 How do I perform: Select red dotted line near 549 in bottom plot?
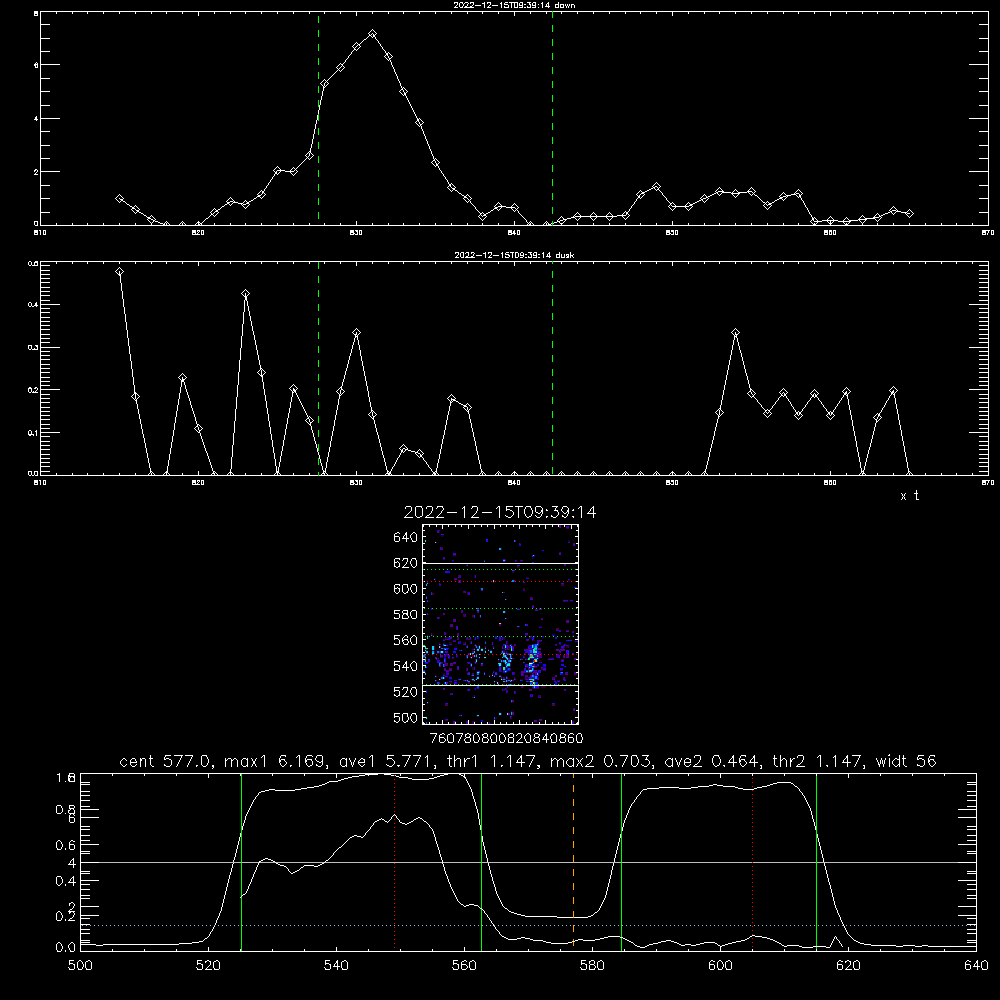pyautogui.click(x=395, y=860)
